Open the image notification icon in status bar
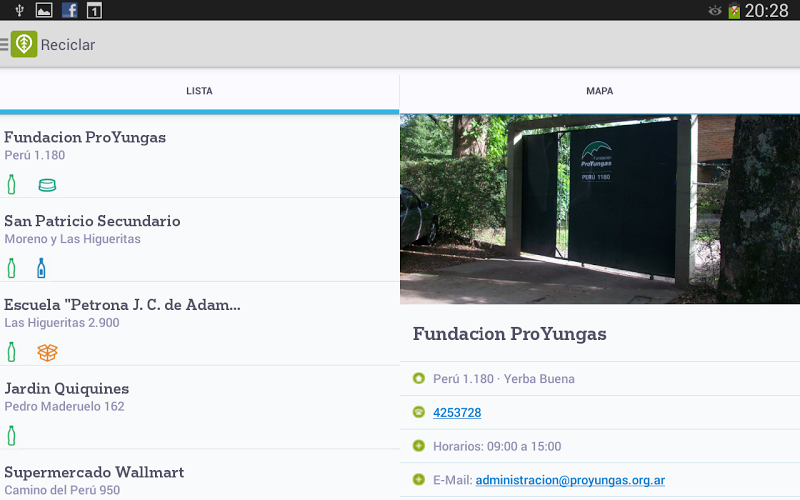 (x=44, y=10)
